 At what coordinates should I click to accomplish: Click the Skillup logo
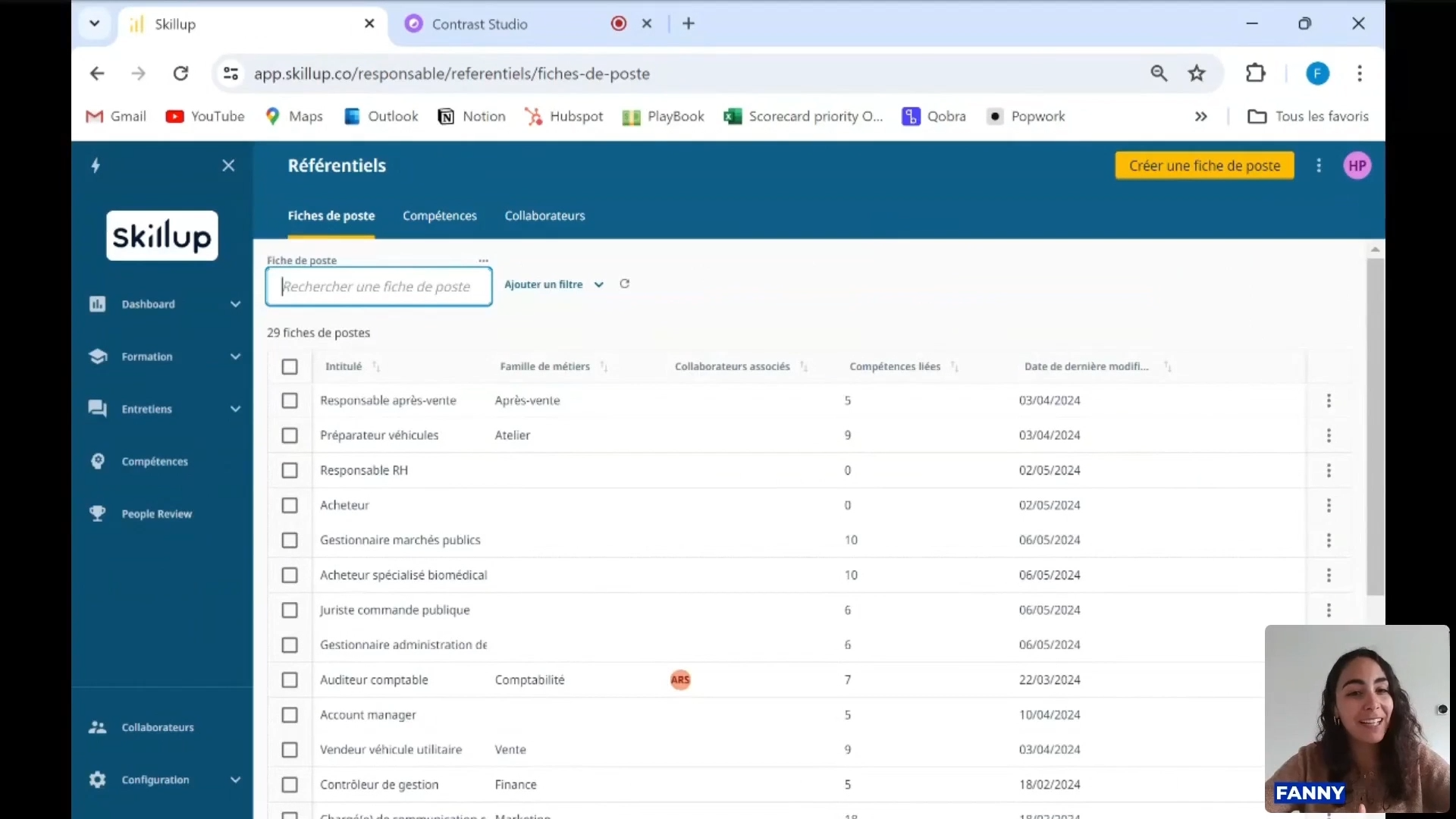tap(162, 236)
